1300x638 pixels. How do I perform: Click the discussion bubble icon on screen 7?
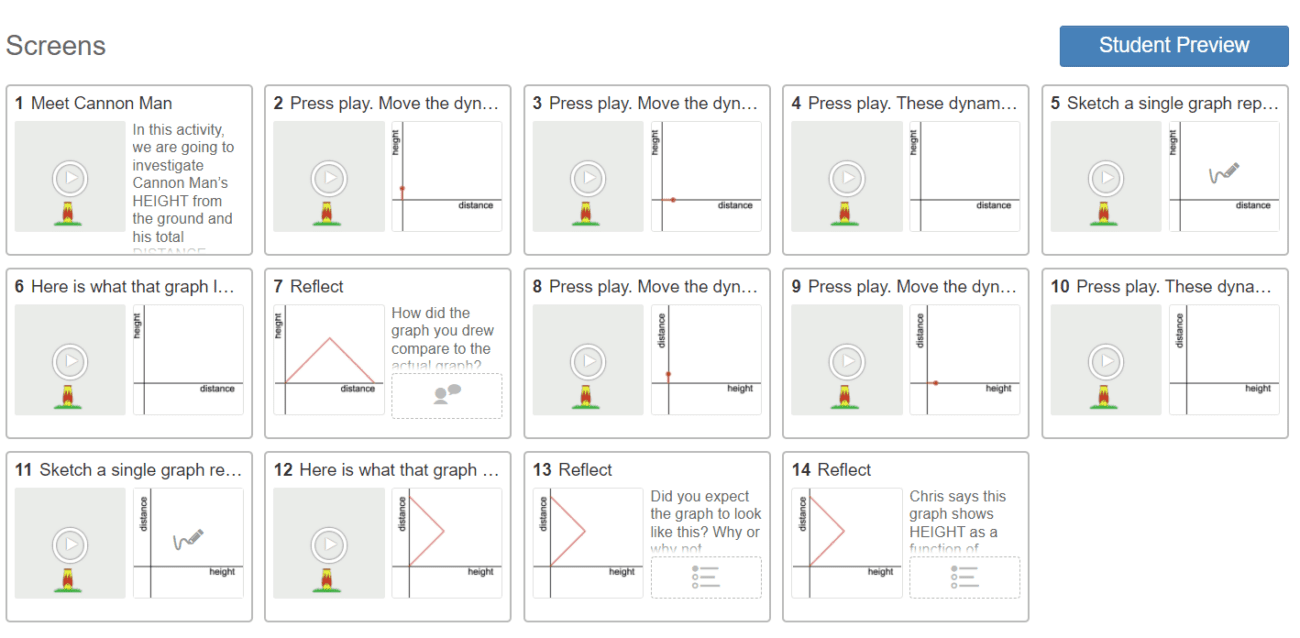pyautogui.click(x=446, y=394)
